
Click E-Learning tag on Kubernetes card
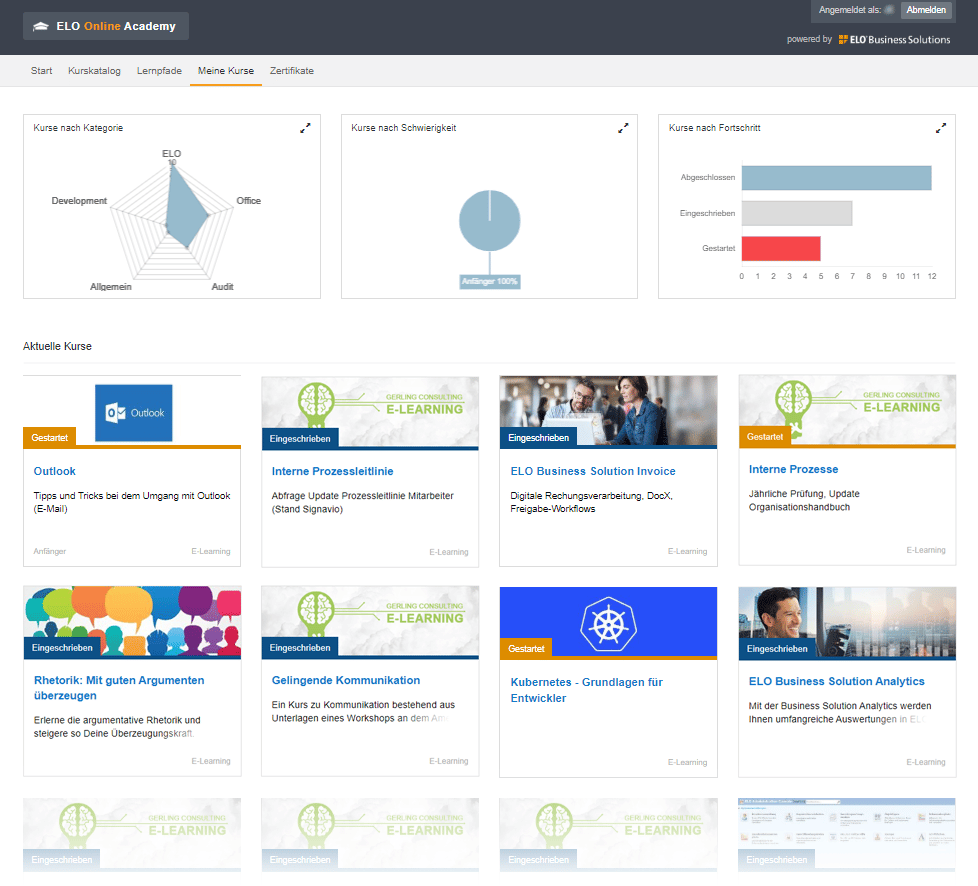(x=687, y=762)
